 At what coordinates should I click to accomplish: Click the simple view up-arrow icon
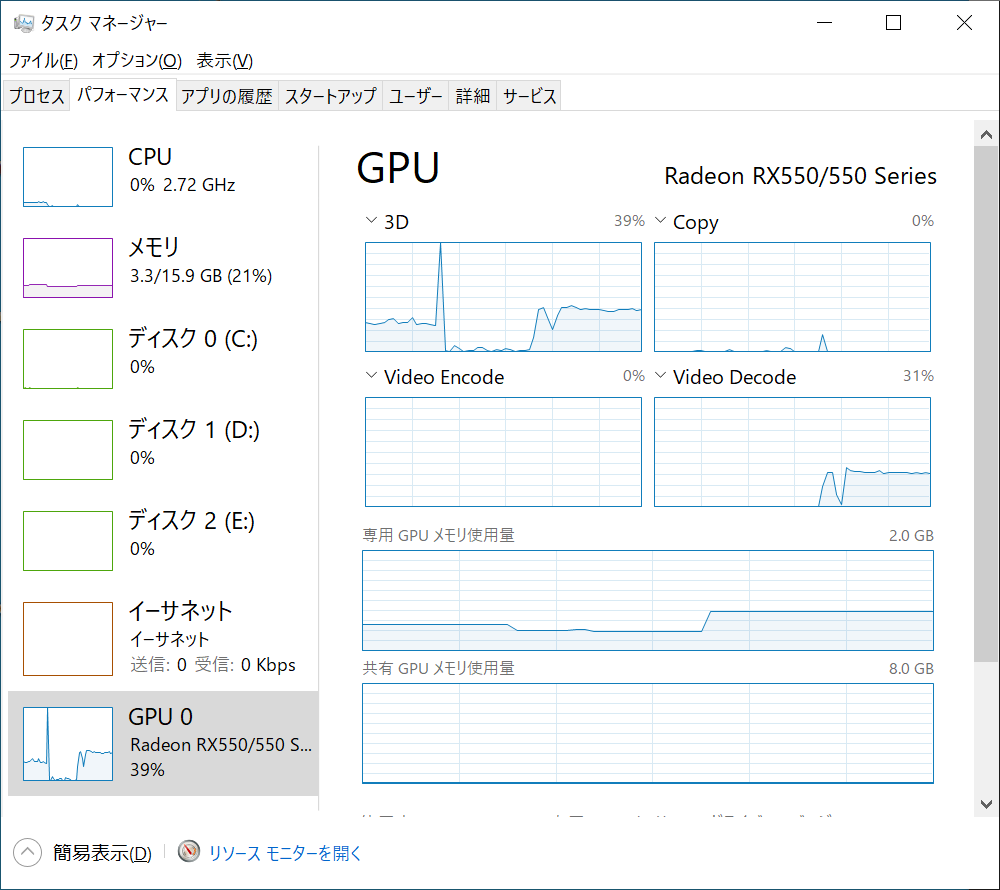27,853
